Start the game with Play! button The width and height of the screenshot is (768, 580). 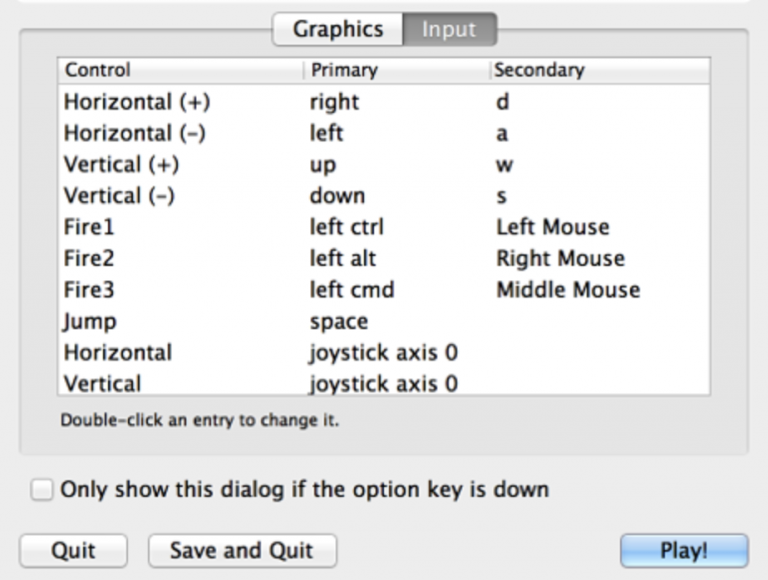pos(683,550)
